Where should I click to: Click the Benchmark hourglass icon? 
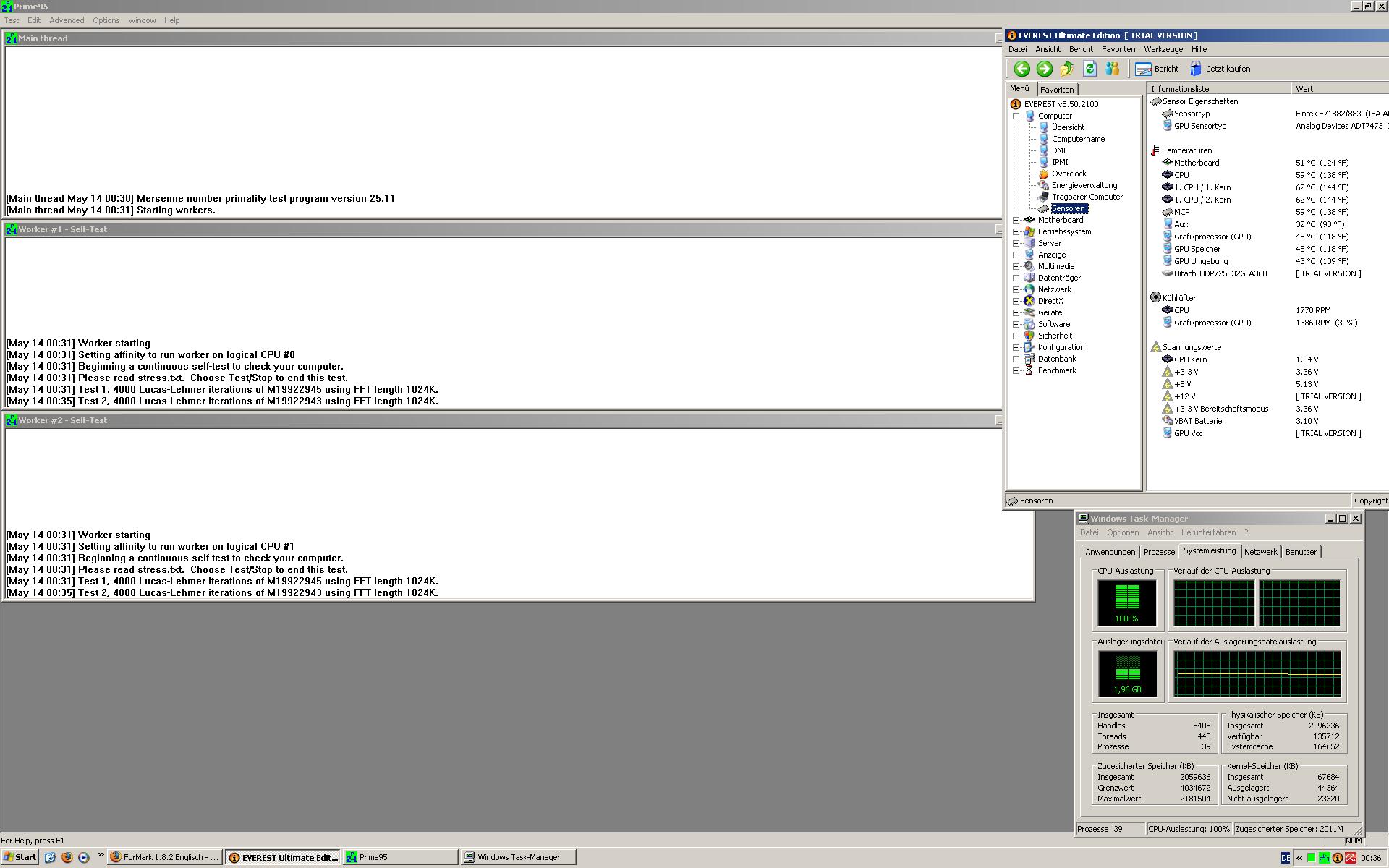[x=1029, y=370]
